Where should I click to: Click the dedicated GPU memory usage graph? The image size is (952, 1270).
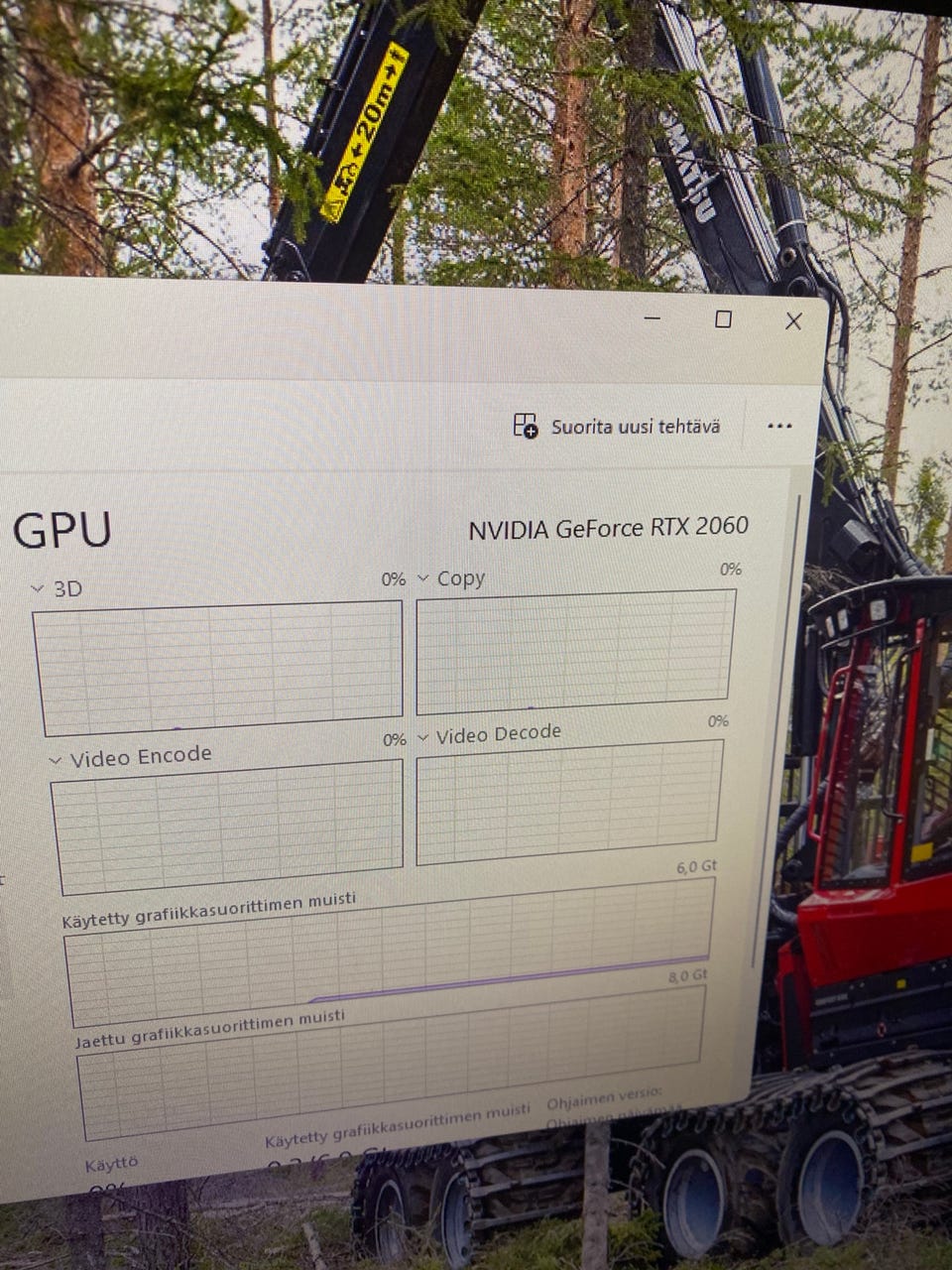pos(390,952)
